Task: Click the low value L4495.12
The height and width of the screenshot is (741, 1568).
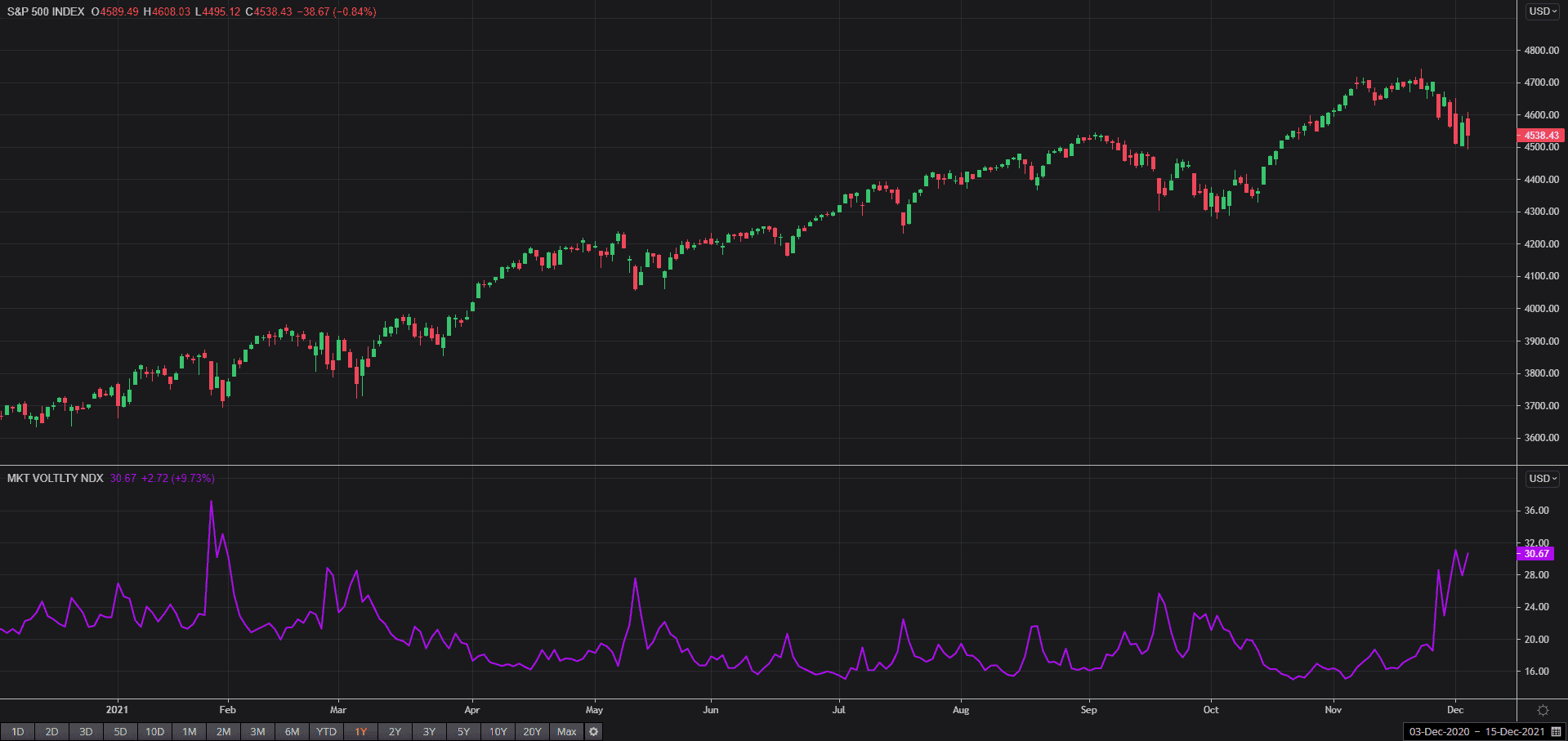Action: pos(217,11)
